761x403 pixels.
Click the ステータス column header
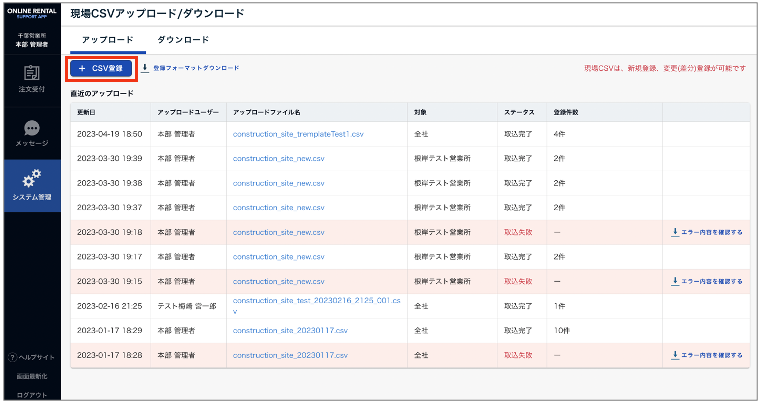point(520,112)
